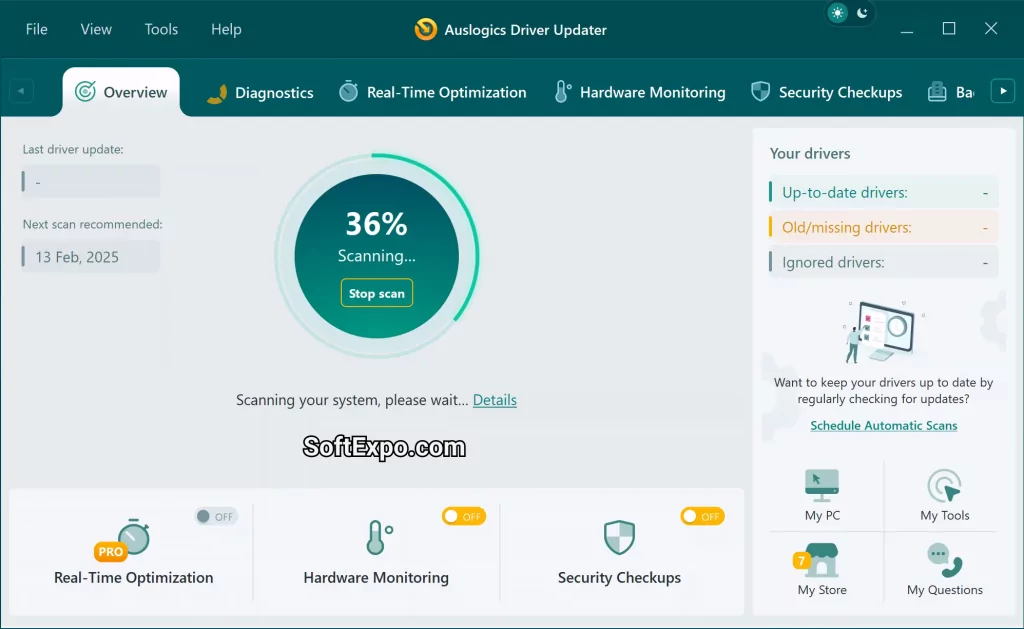Screen dimensions: 1024x629
Task: Enable the Hardware Monitoring toggle
Action: (463, 516)
